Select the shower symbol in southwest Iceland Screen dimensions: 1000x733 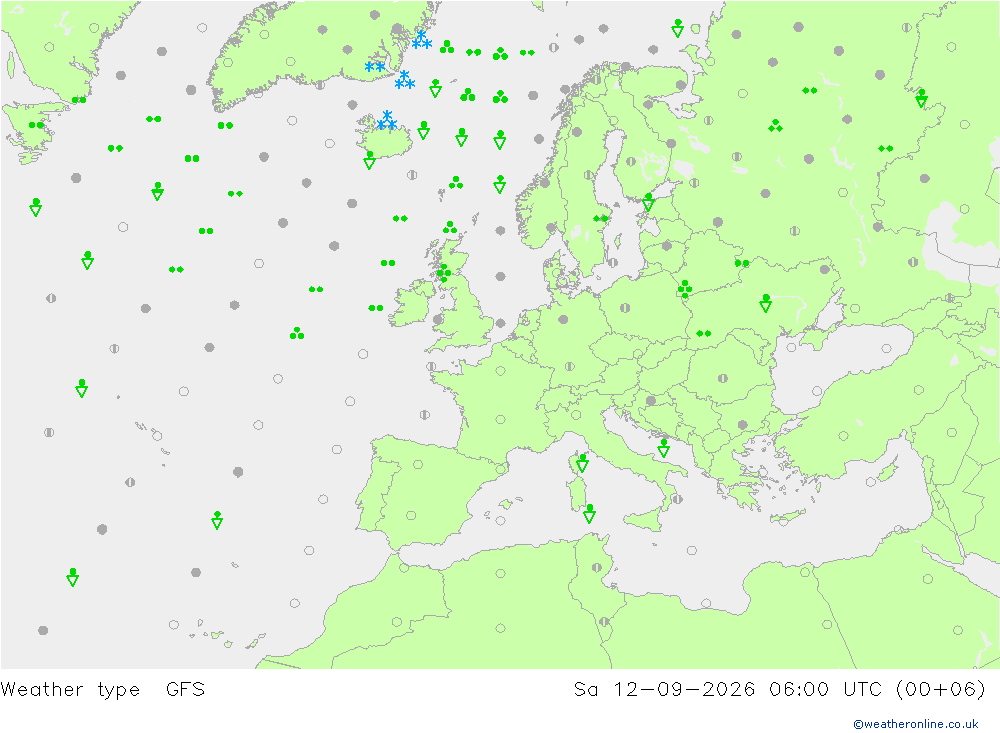pyautogui.click(x=369, y=160)
